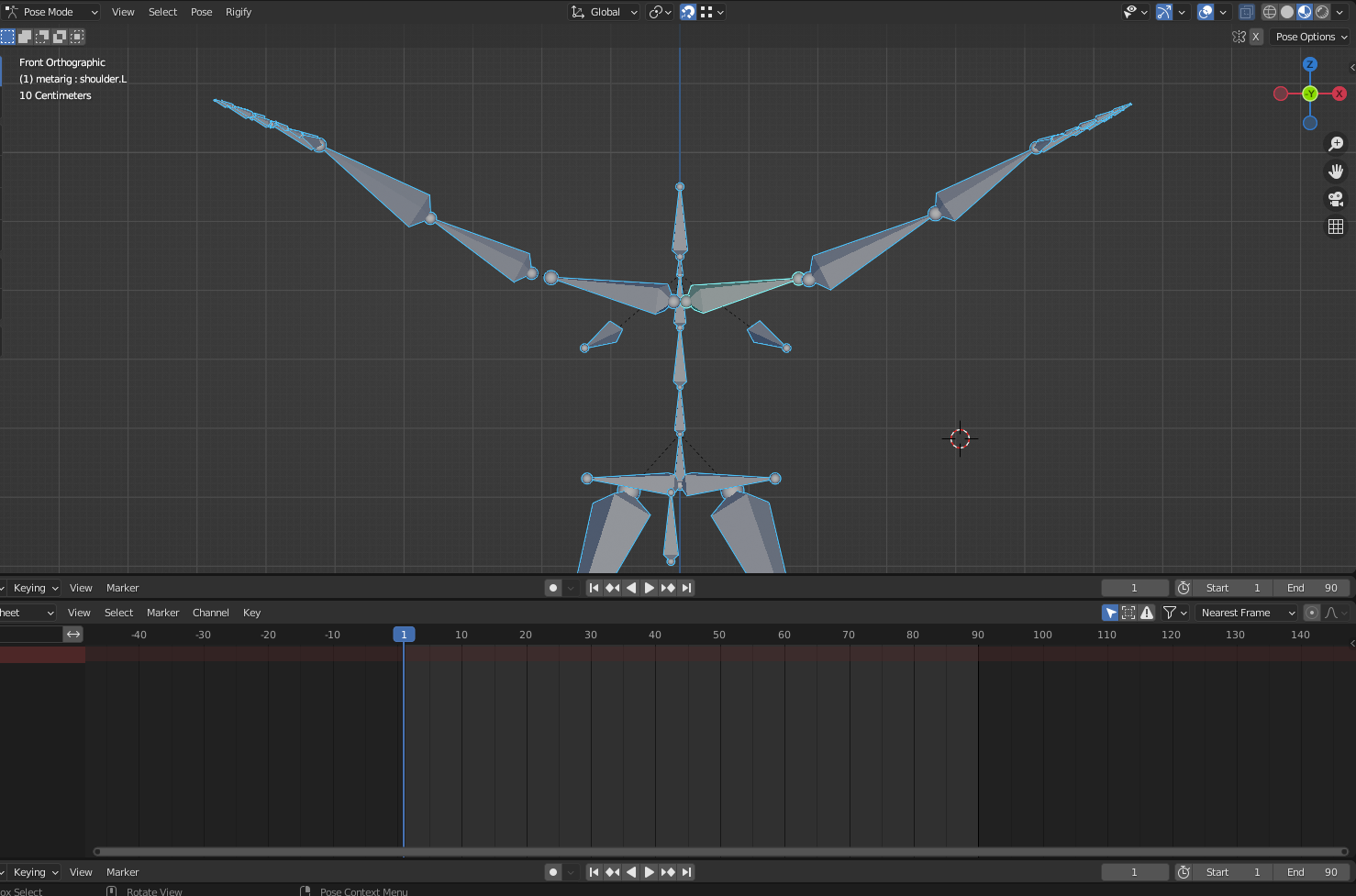Image resolution: width=1356 pixels, height=896 pixels.
Task: Switch to rendered viewport shading
Action: [1322, 12]
